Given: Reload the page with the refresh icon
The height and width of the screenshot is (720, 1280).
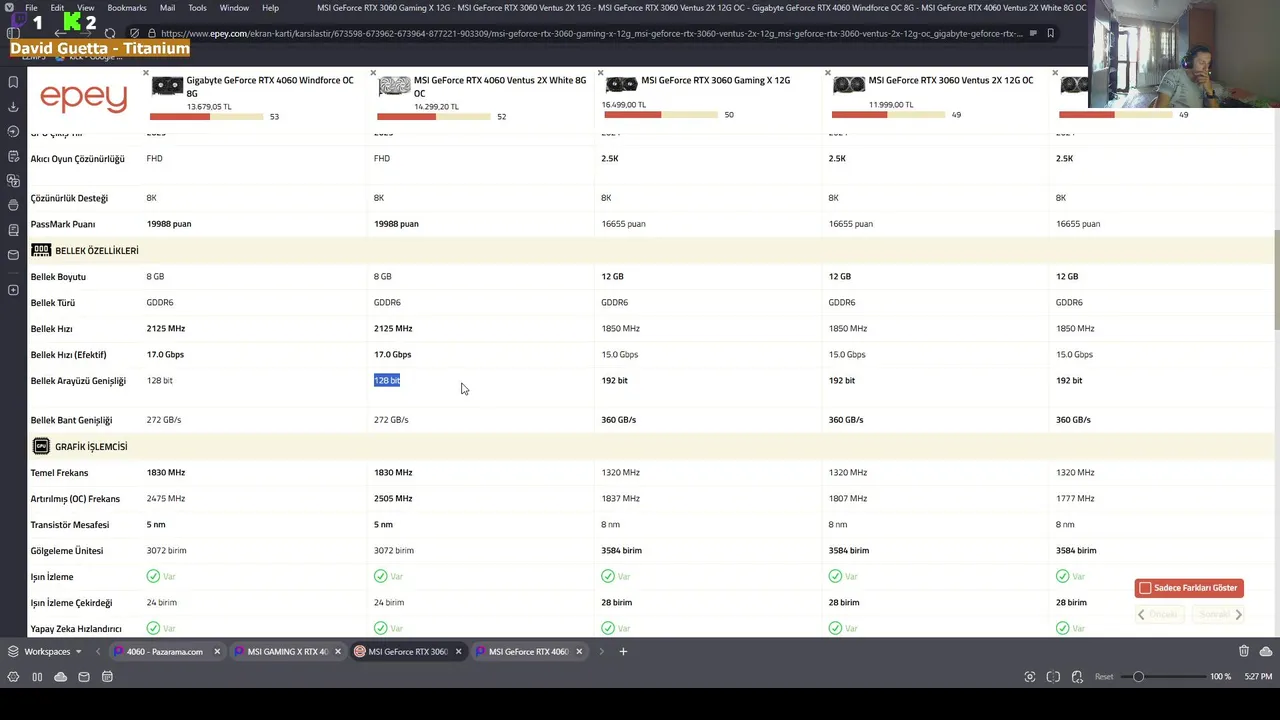Looking at the screenshot, I should coord(110,33).
